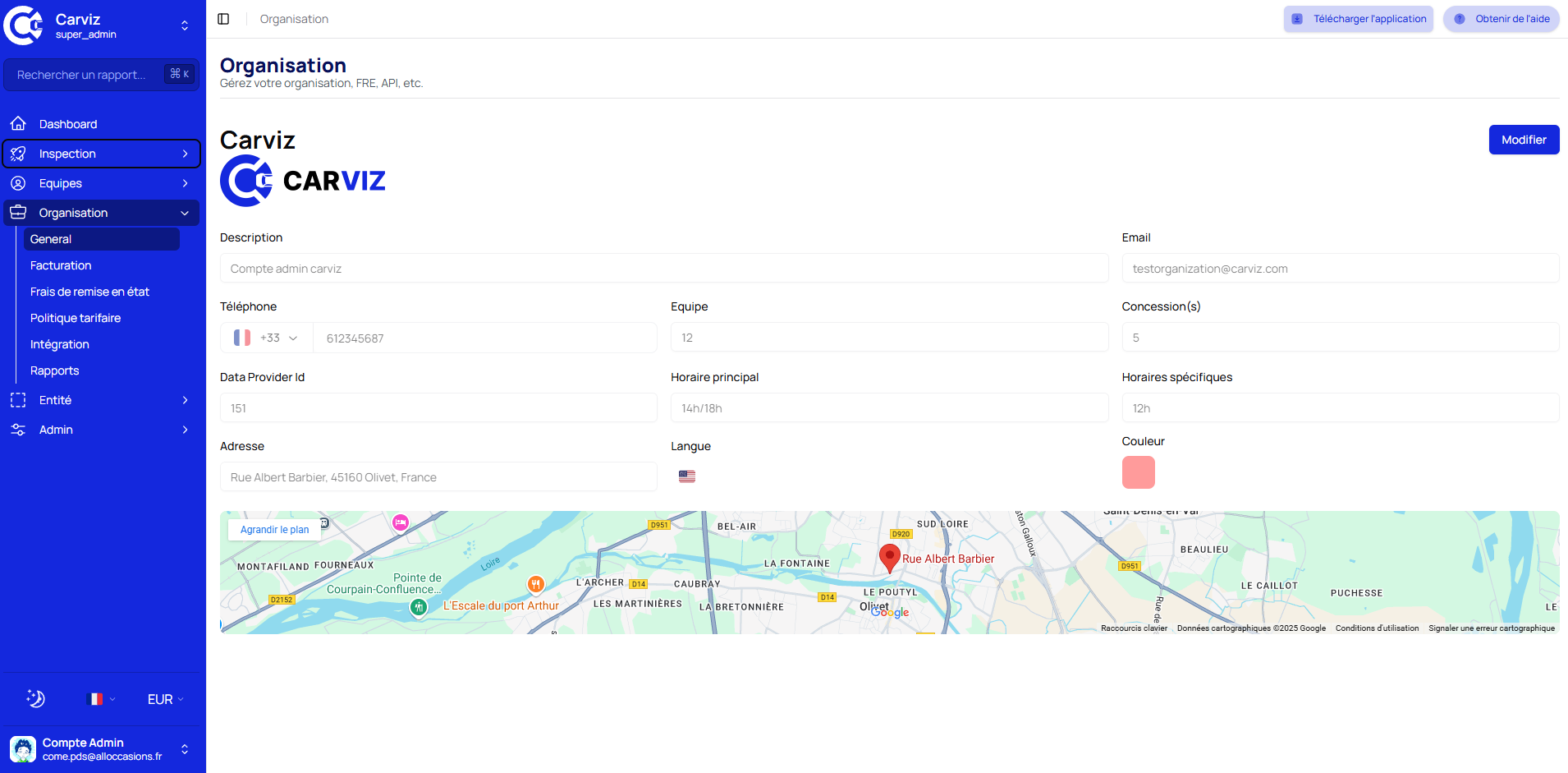The image size is (1568, 773).
Task: Click the US flag under Langue
Action: pos(687,476)
